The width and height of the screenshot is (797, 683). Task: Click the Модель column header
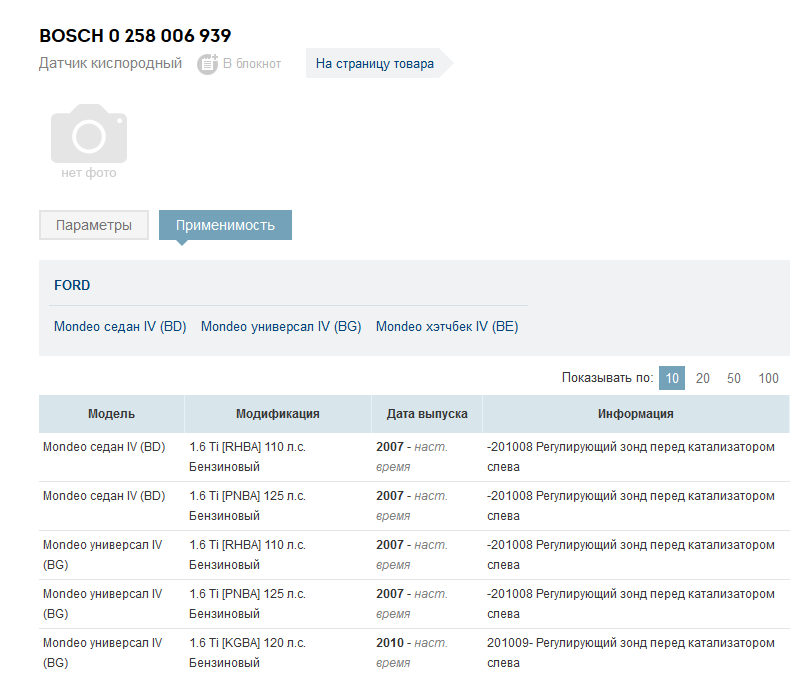click(x=111, y=414)
